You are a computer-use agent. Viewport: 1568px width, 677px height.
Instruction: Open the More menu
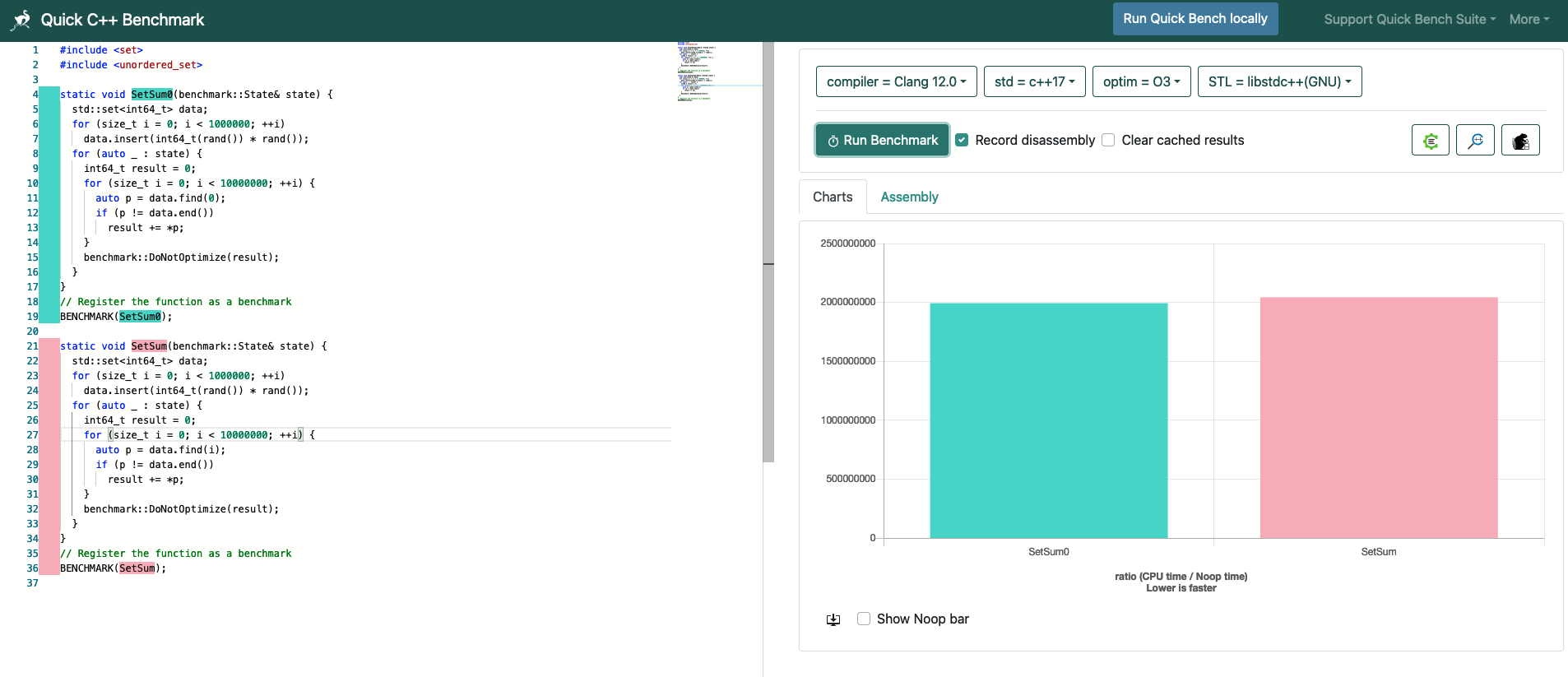pos(1529,20)
